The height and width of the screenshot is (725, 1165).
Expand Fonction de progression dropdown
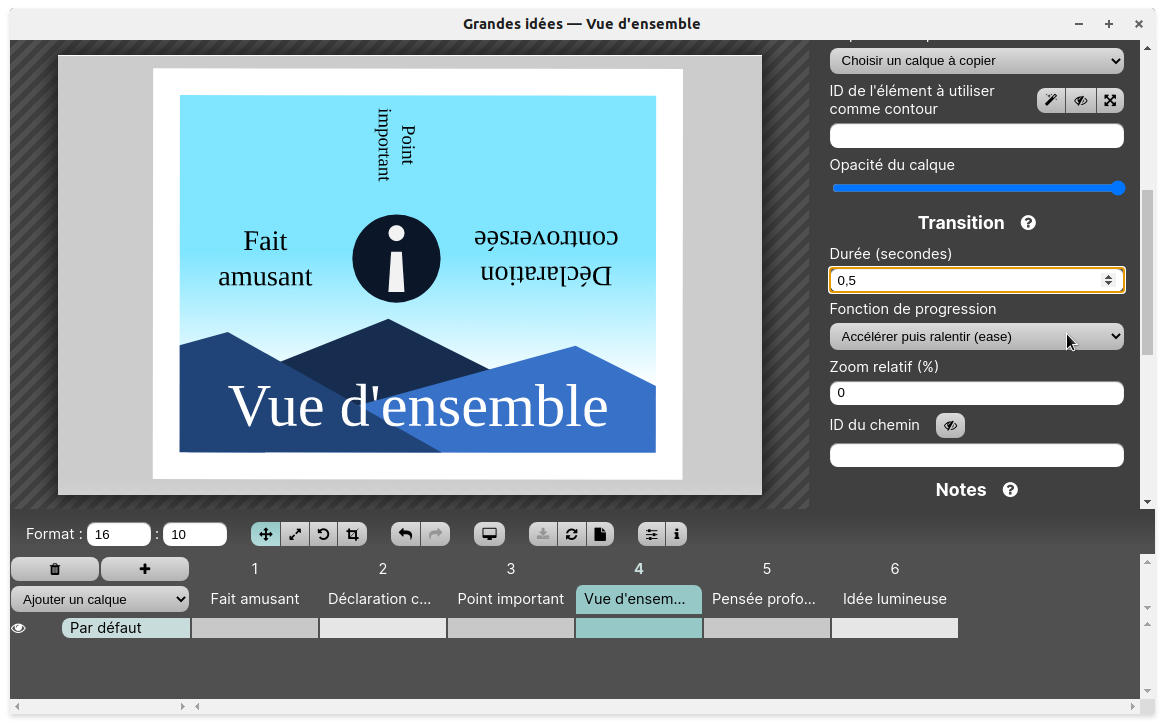click(976, 337)
